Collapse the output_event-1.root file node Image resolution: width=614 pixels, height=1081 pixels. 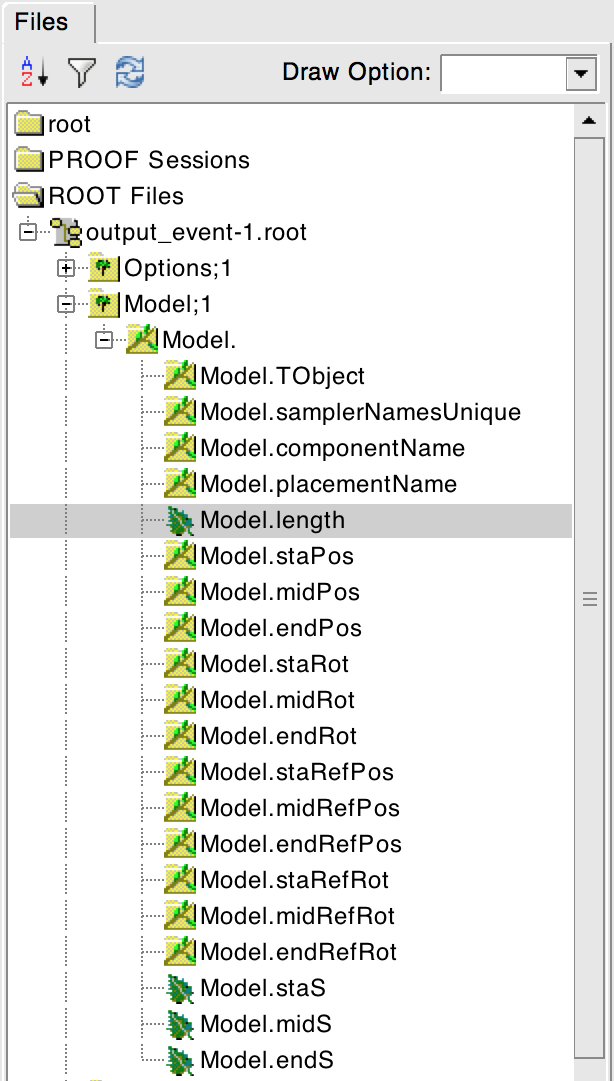tap(28, 232)
